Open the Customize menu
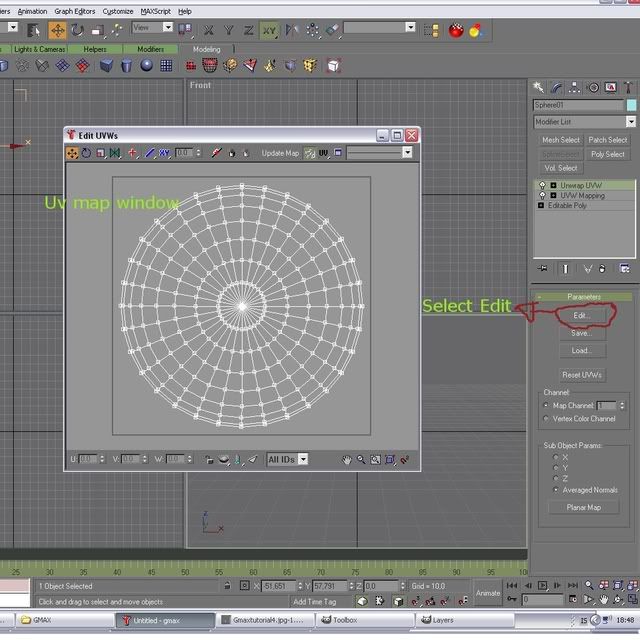Viewport: 640px width, 640px height. click(x=117, y=11)
